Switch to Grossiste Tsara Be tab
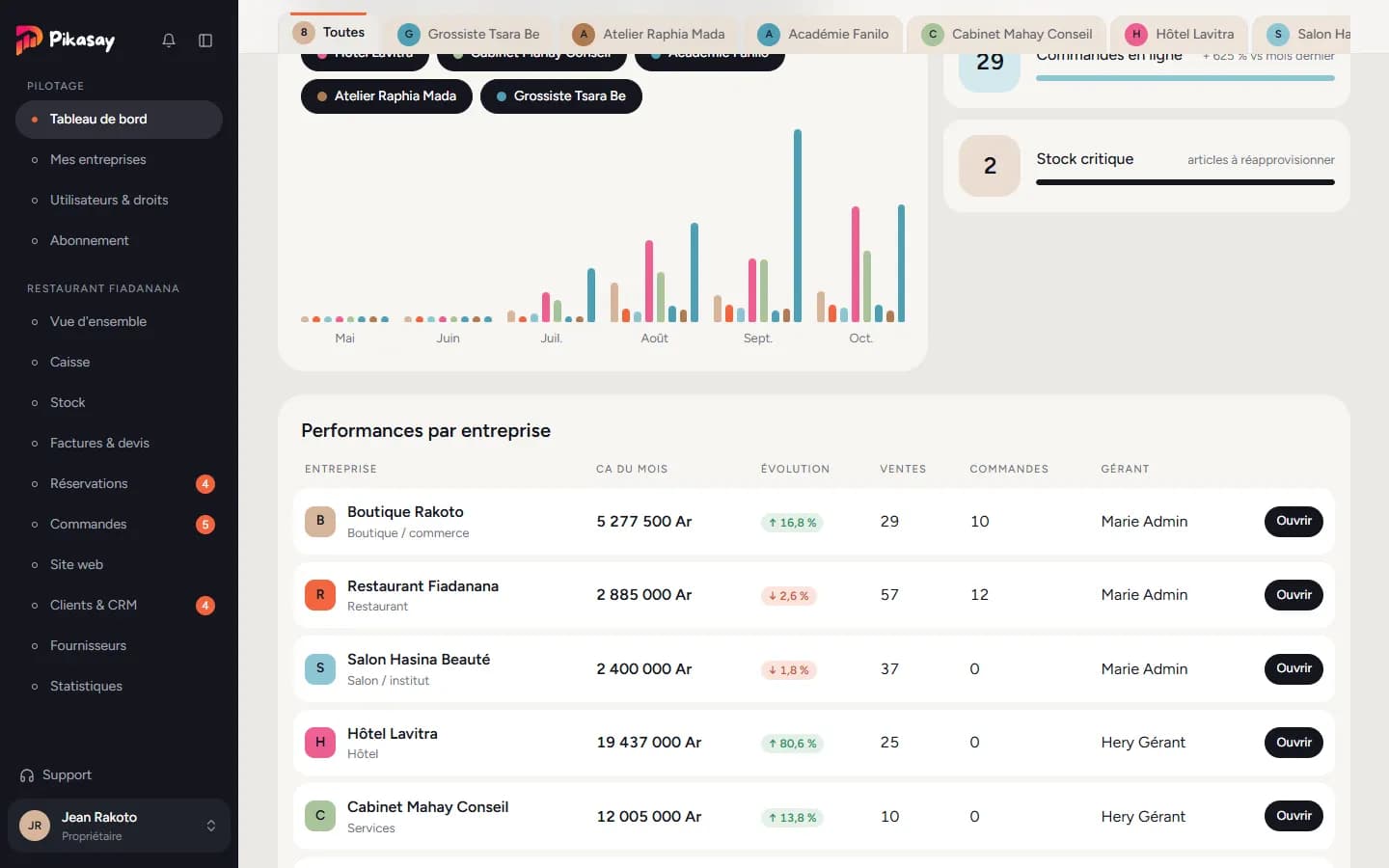This screenshot has height=868, width=1389. (469, 34)
